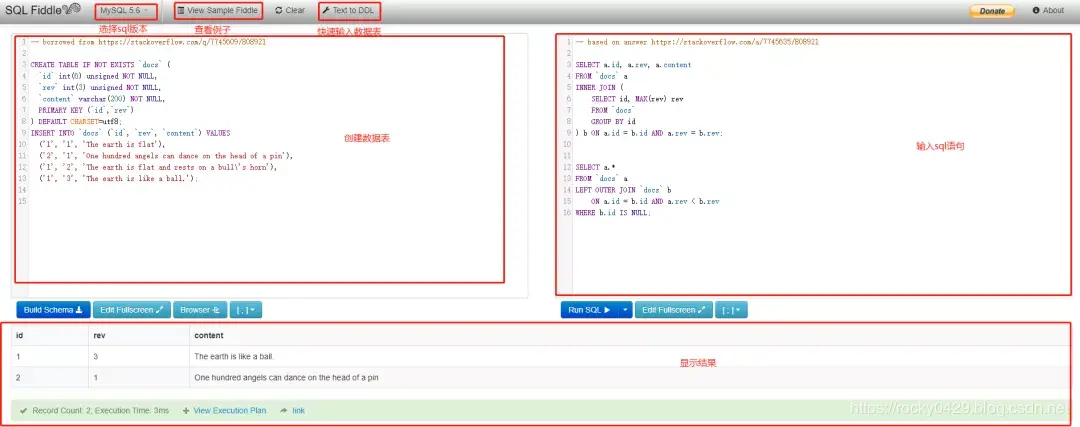Click the 'WHERE b.id IS NULL;' line
1080x427 pixels.
[x=612, y=213]
